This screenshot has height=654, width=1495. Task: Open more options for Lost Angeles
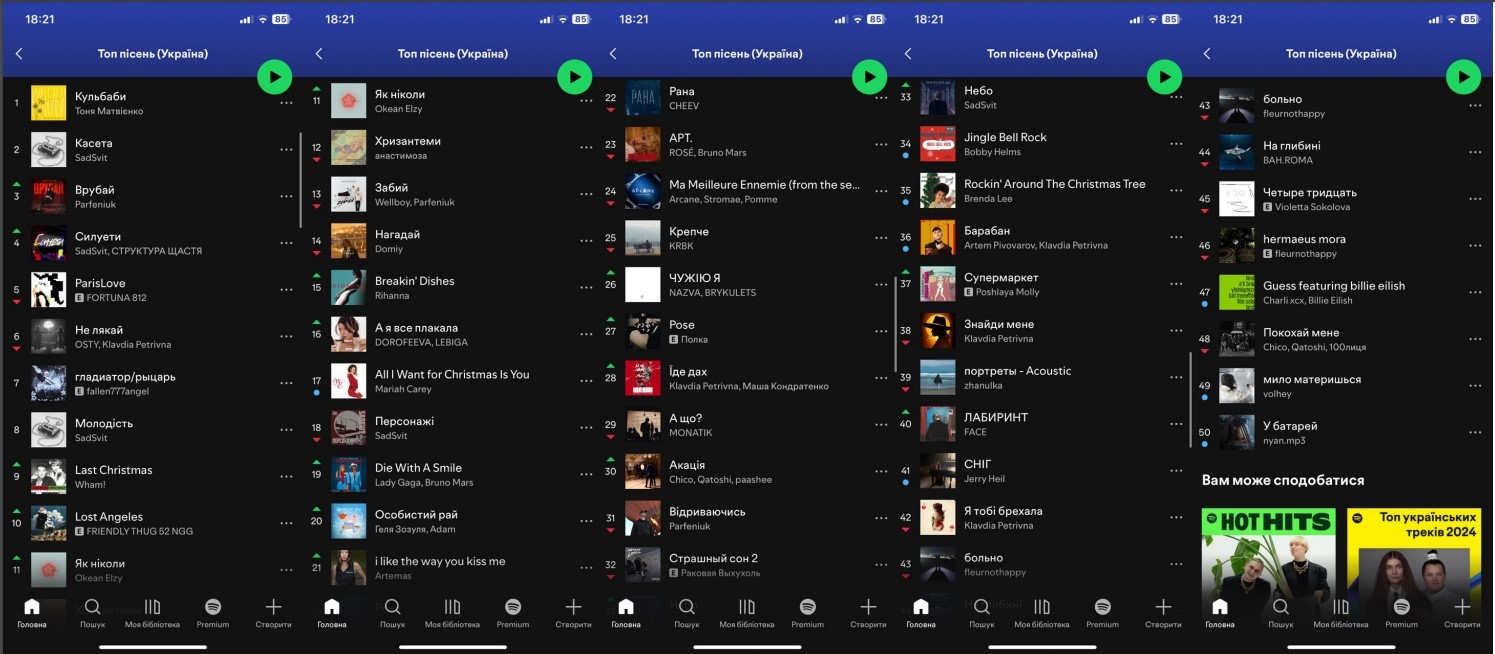287,523
